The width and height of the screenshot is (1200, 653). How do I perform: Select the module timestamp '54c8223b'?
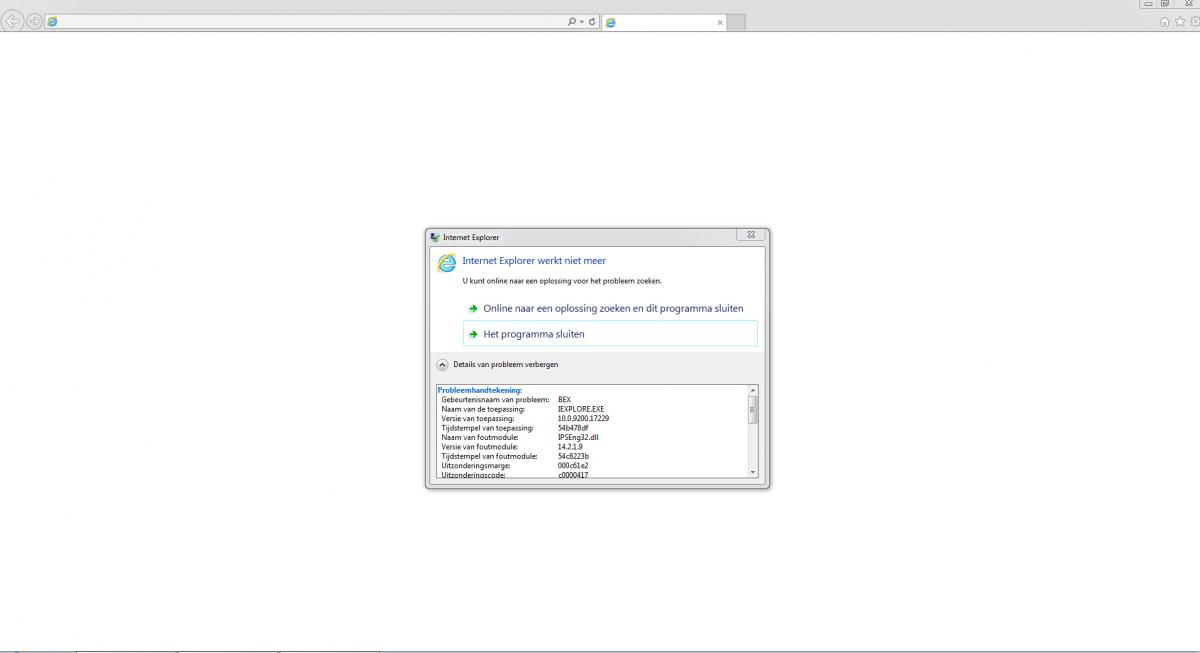pos(574,456)
